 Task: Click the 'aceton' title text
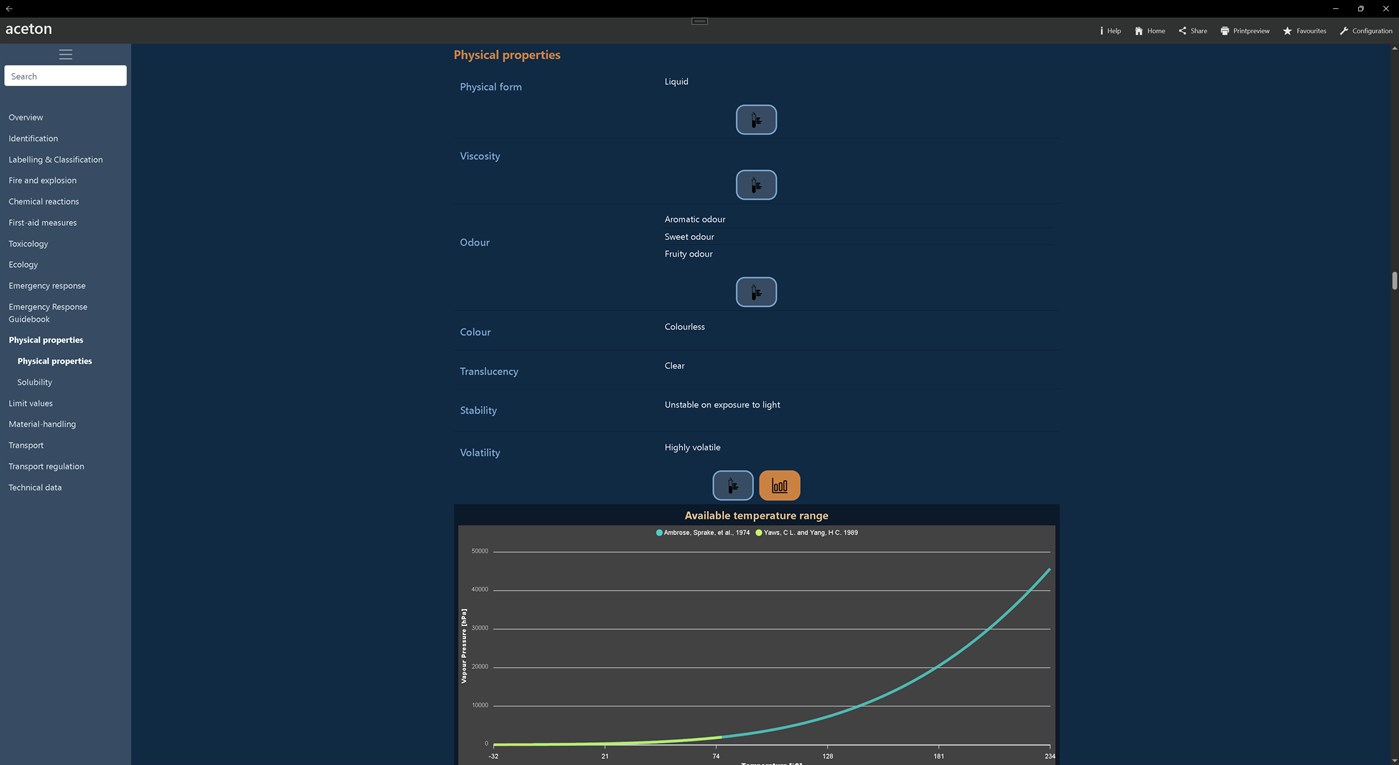pyautogui.click(x=29, y=29)
